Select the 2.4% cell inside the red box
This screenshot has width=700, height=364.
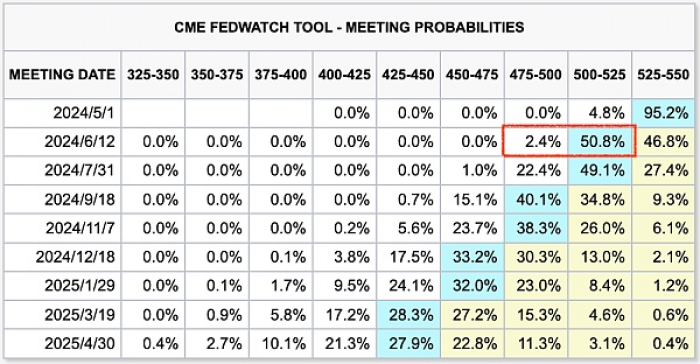536,142
